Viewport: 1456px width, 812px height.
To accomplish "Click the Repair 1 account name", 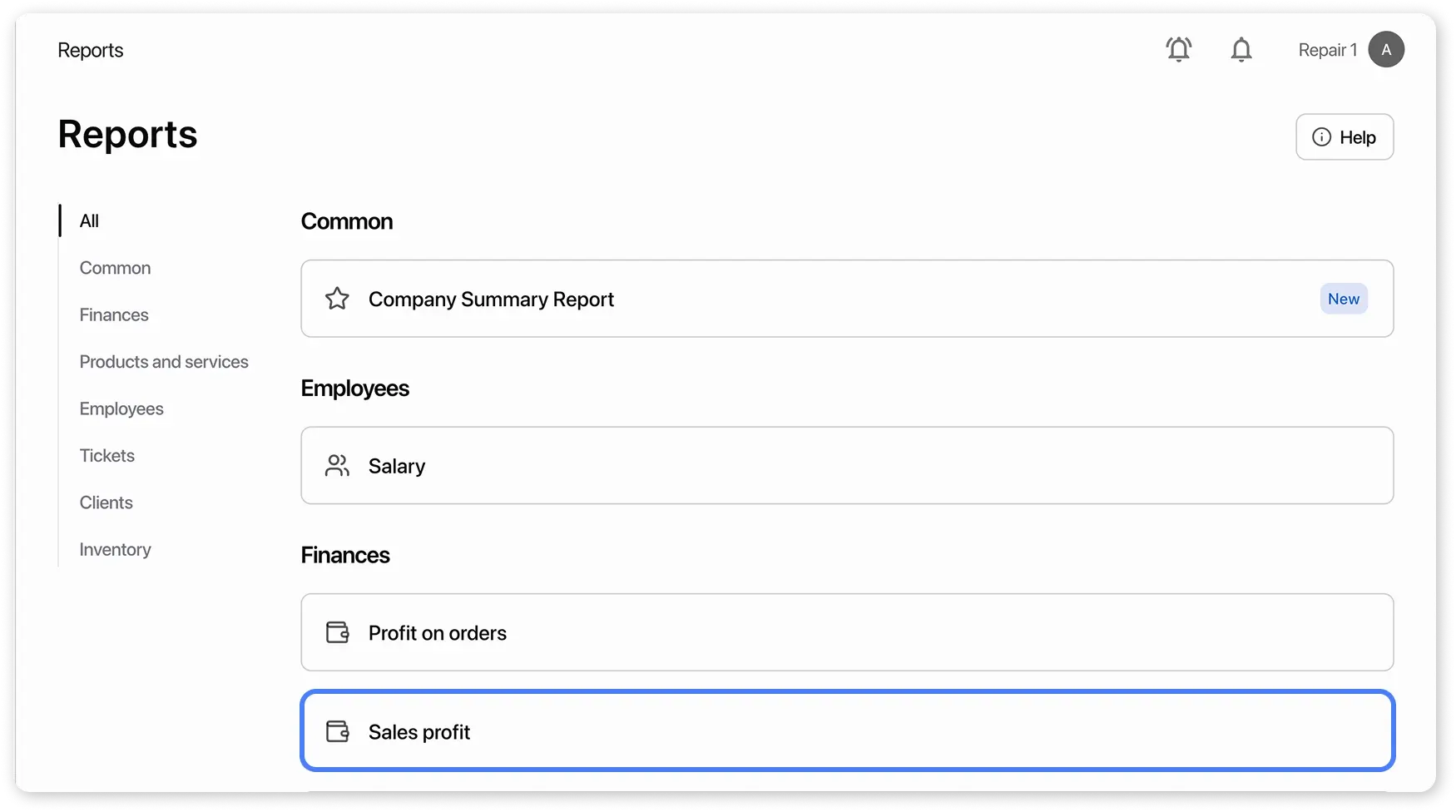I will coord(1327,50).
